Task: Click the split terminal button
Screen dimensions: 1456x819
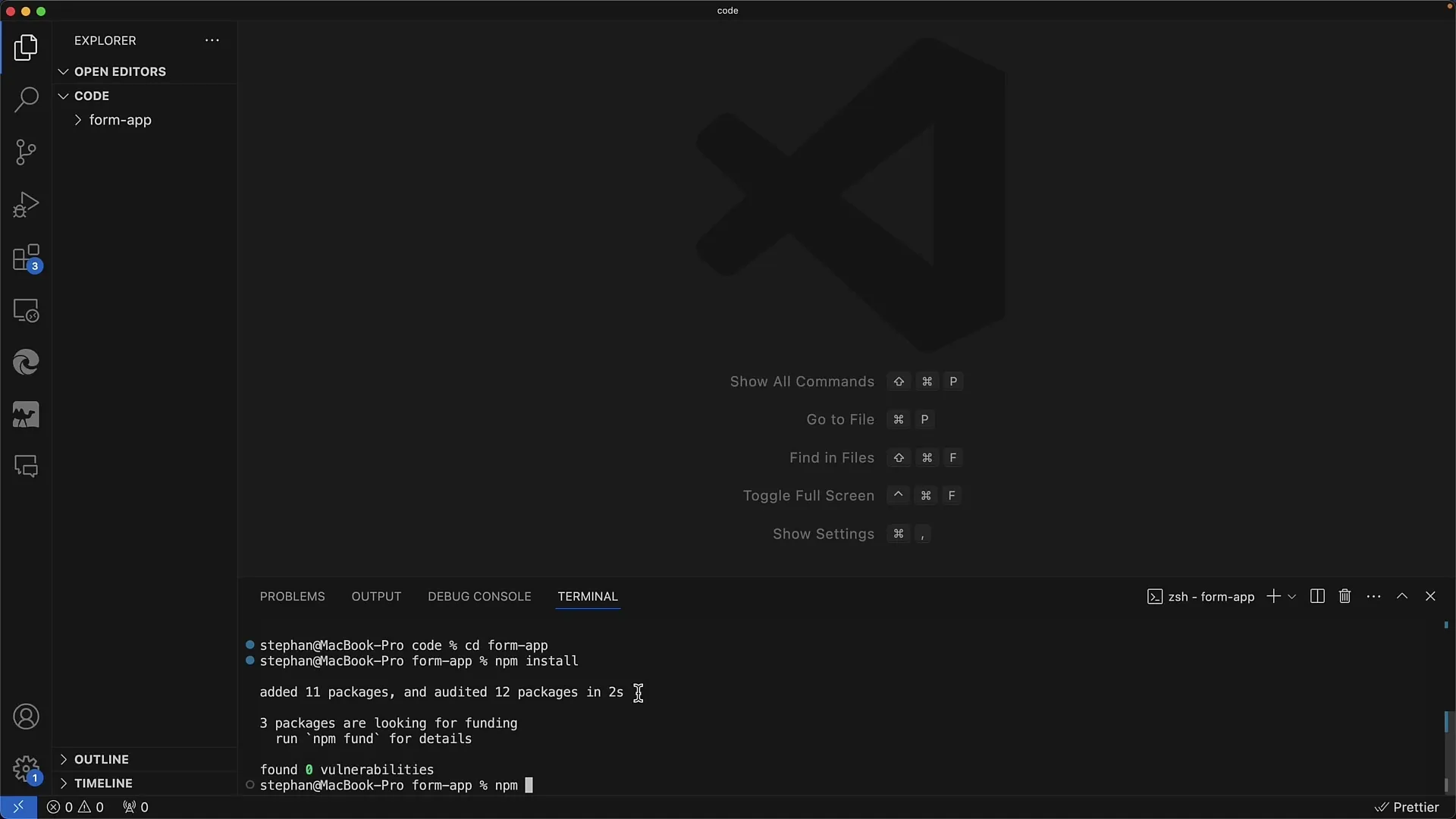Action: click(1316, 595)
